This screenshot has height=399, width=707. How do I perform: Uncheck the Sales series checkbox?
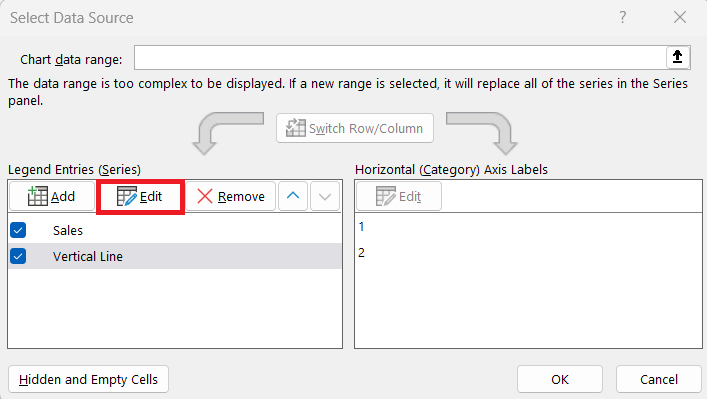(18, 230)
